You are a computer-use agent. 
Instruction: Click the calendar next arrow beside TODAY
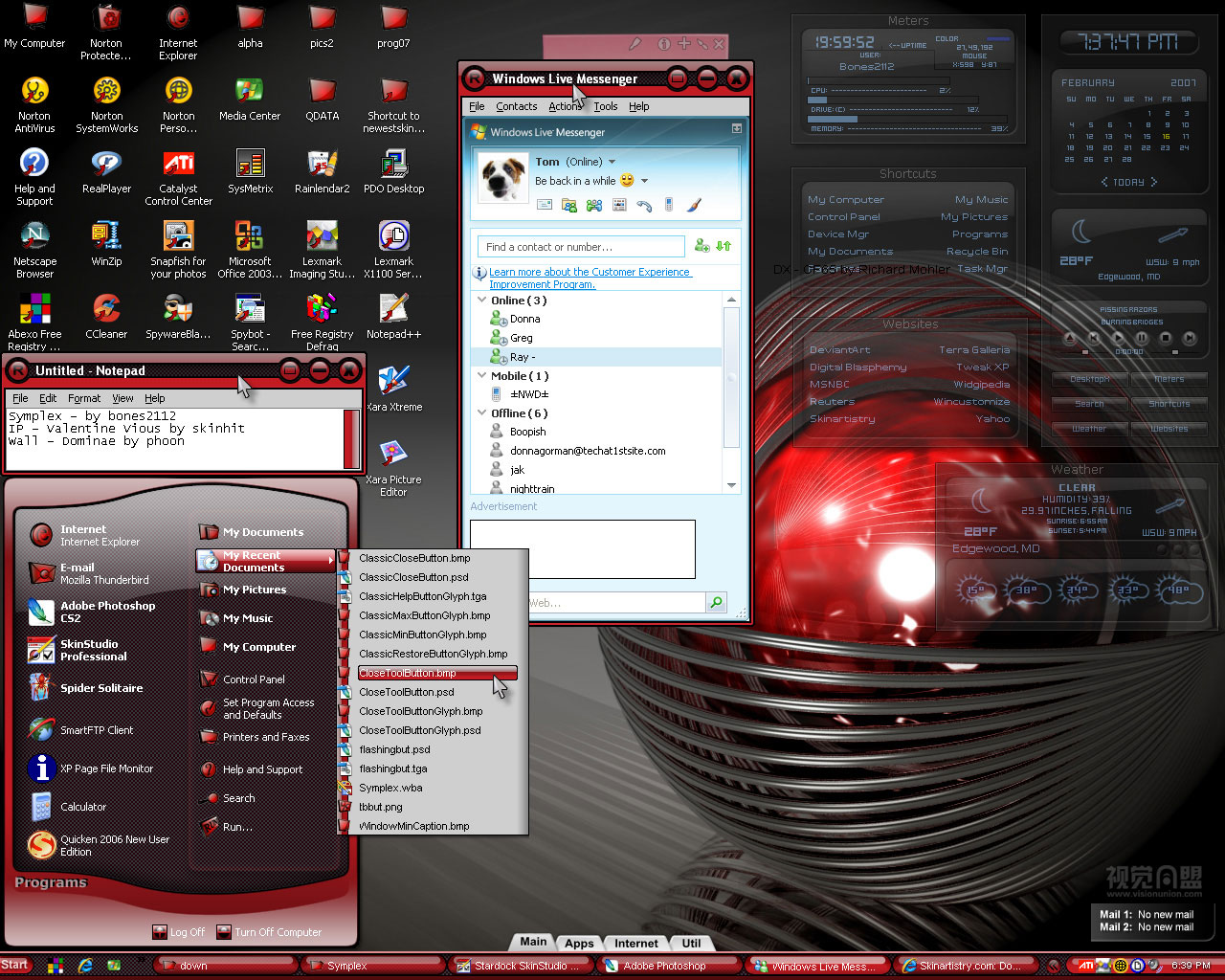1153,182
